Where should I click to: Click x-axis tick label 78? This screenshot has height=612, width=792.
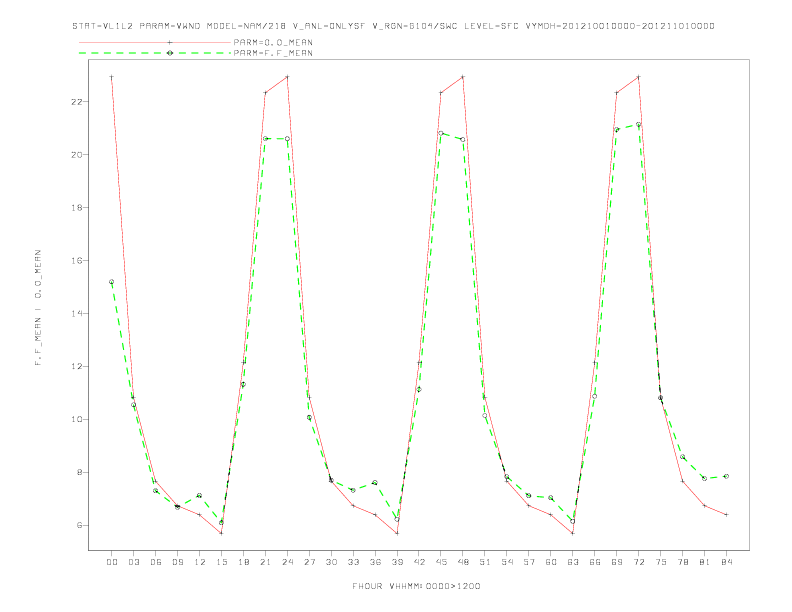coord(683,562)
